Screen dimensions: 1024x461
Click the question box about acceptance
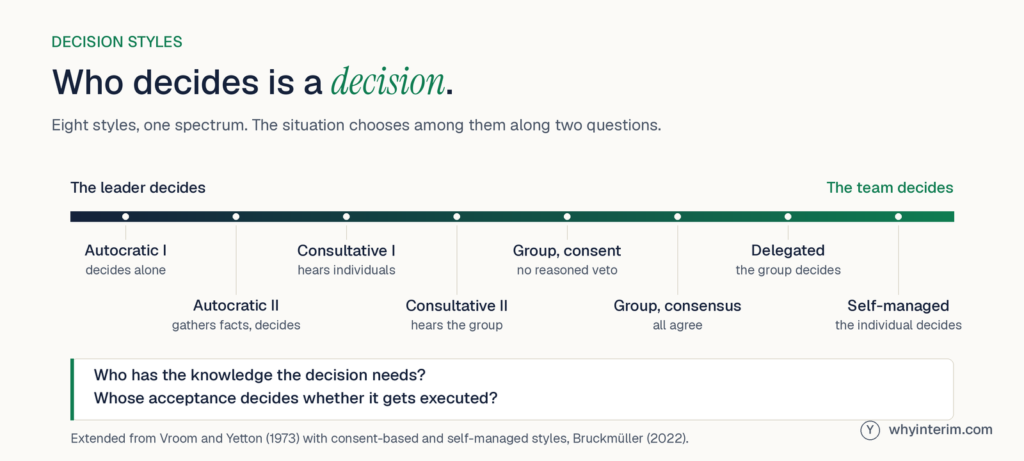pyautogui.click(x=511, y=389)
